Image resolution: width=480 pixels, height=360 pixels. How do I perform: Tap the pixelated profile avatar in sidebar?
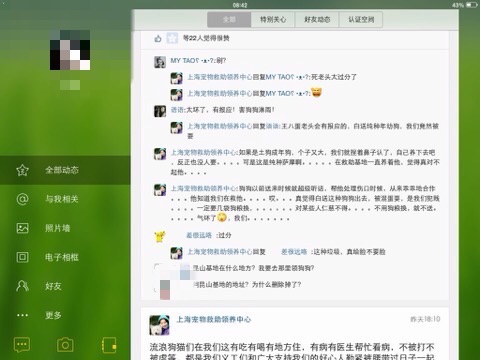[70, 50]
